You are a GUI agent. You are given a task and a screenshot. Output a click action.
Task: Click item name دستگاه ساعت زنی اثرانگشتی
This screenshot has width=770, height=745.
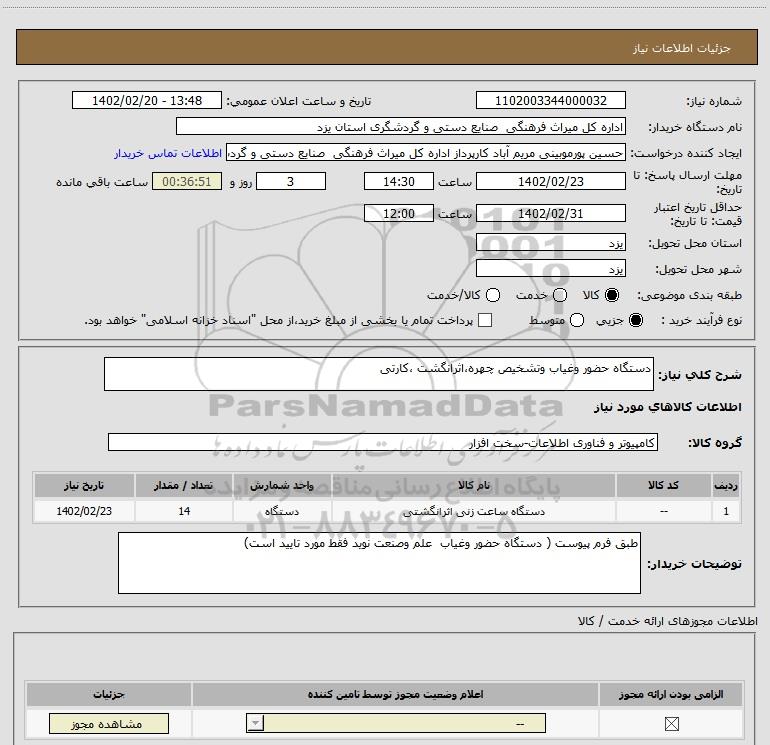tap(474, 511)
